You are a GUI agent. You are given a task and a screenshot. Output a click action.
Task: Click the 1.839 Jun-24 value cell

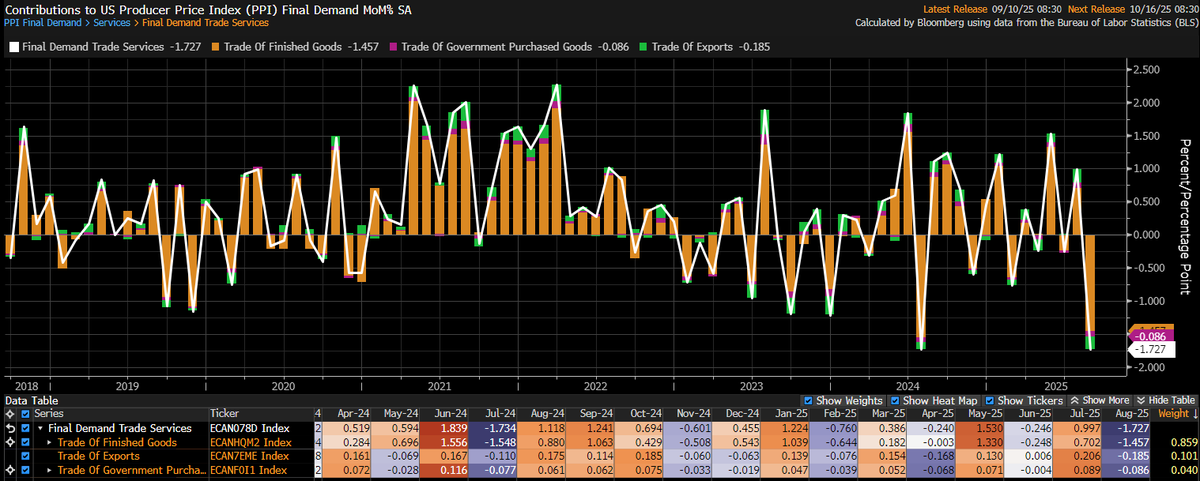[x=444, y=427]
